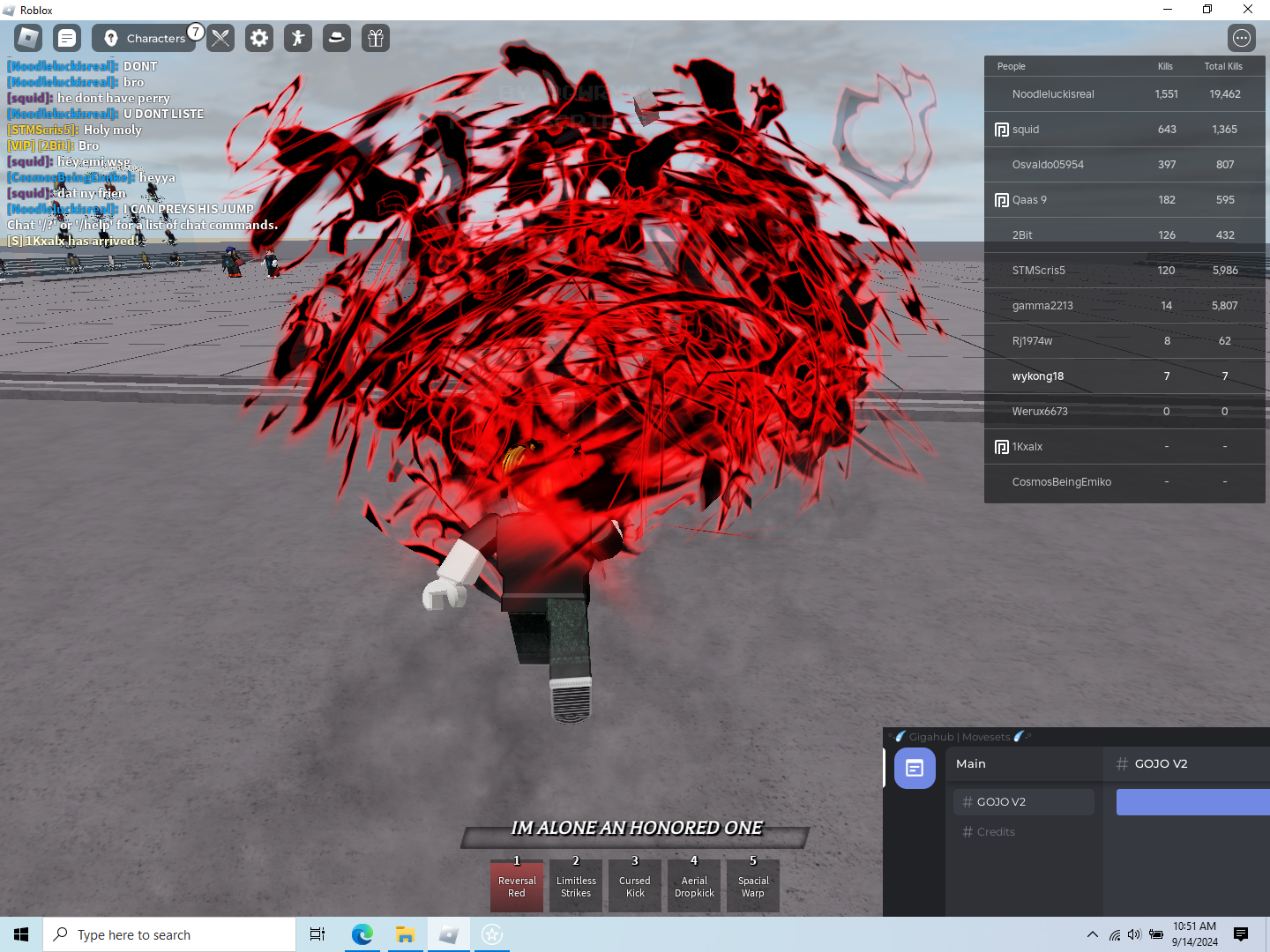Screen dimensions: 1270x952
Task: Toggle the chat window icon
Action: coord(67,38)
